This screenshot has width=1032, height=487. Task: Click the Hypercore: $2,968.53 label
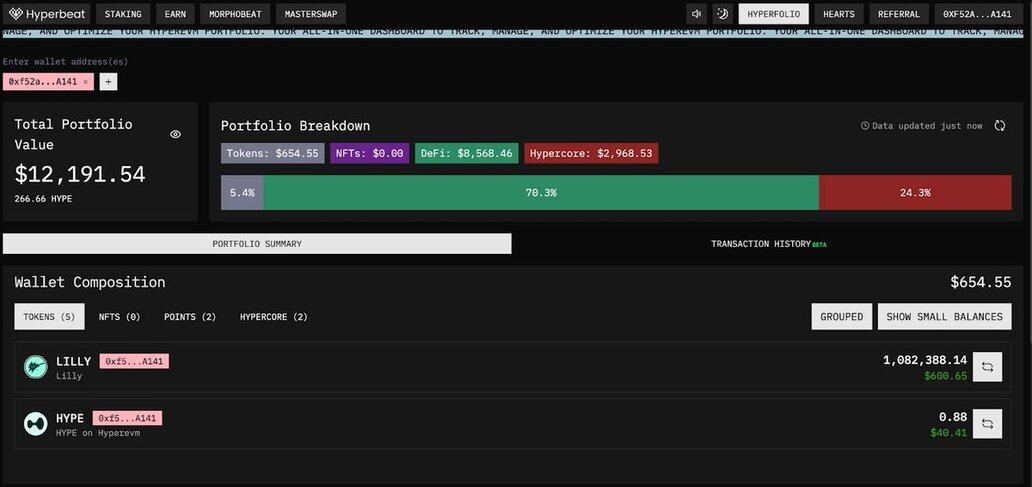(591, 154)
